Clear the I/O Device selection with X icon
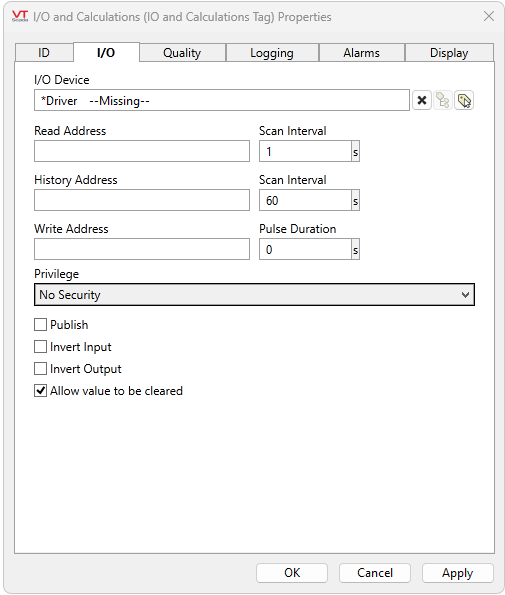The image size is (505, 595). pos(422,101)
